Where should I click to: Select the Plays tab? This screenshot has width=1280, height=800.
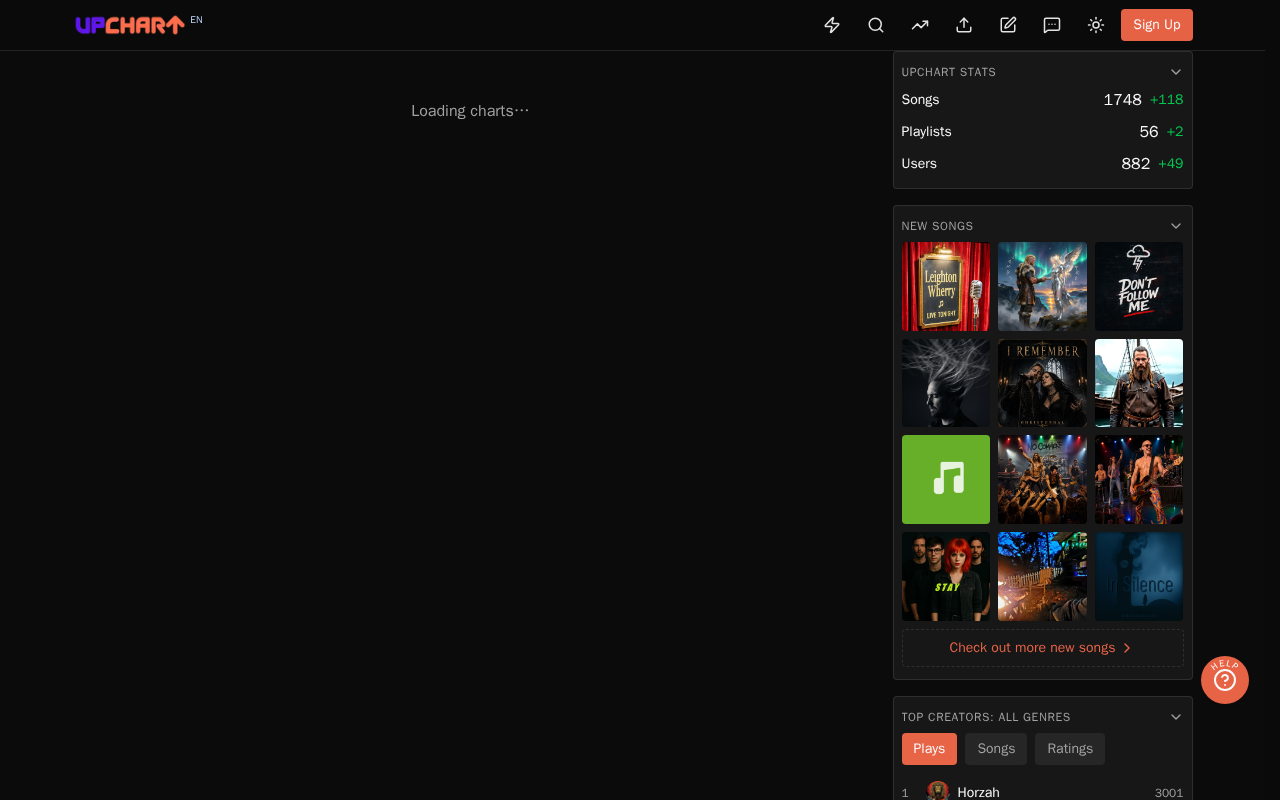pyautogui.click(x=929, y=749)
